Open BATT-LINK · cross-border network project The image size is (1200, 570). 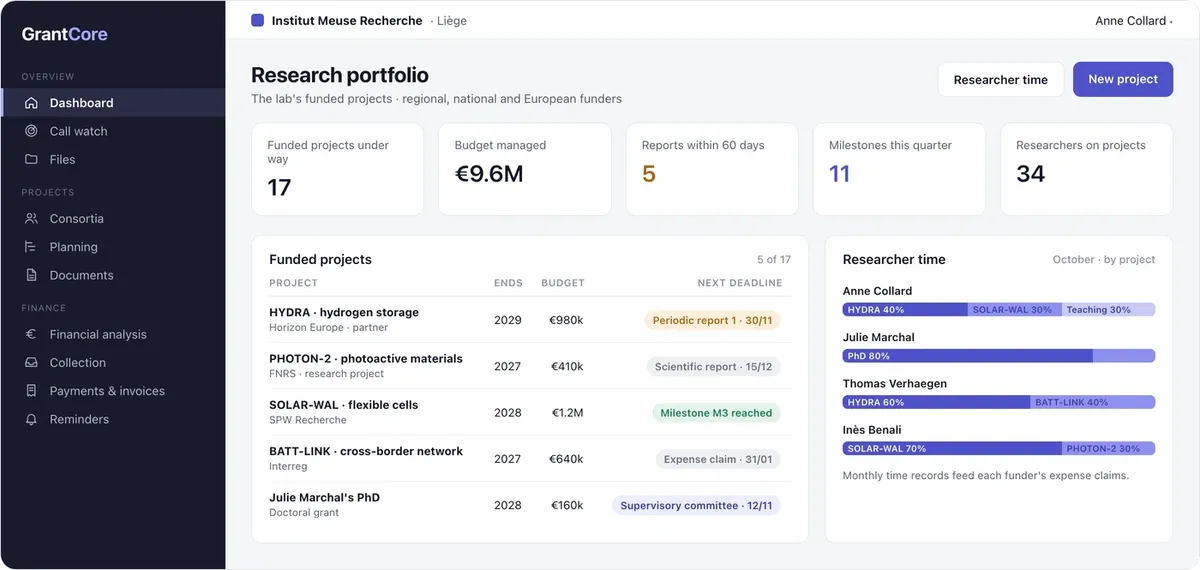529,459
